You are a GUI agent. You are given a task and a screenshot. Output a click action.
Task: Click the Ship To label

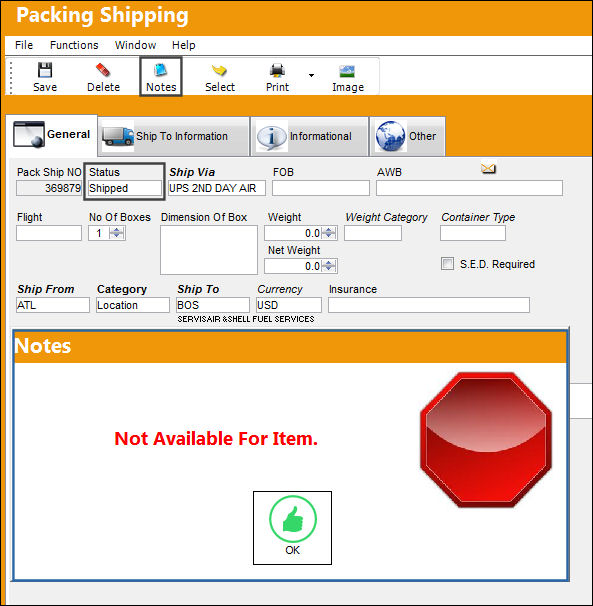[198, 289]
